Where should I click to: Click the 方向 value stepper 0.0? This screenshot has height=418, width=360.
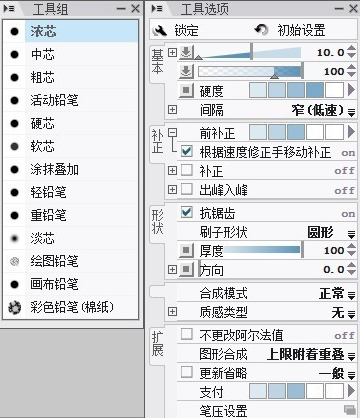click(351, 269)
